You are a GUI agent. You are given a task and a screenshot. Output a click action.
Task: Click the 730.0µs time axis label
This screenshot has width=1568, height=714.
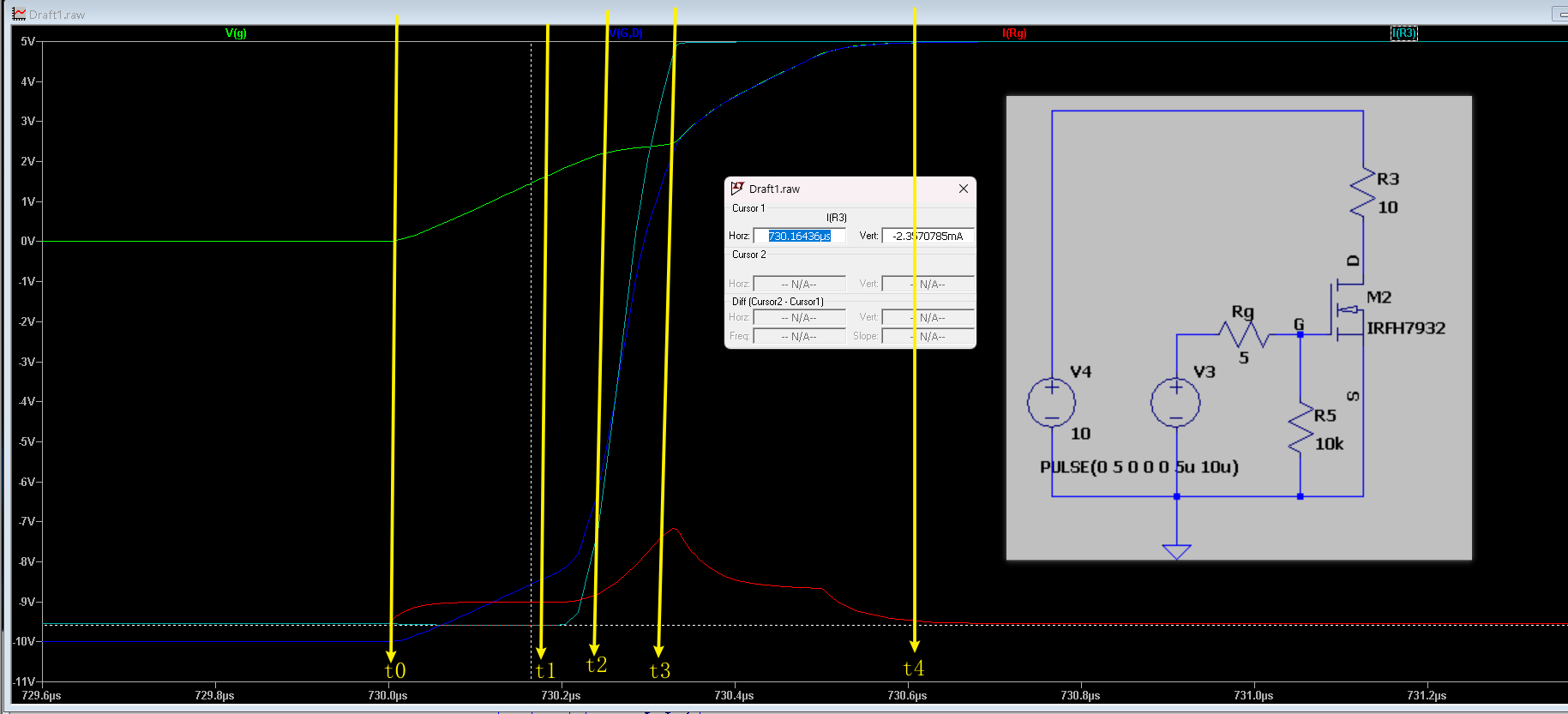387,695
